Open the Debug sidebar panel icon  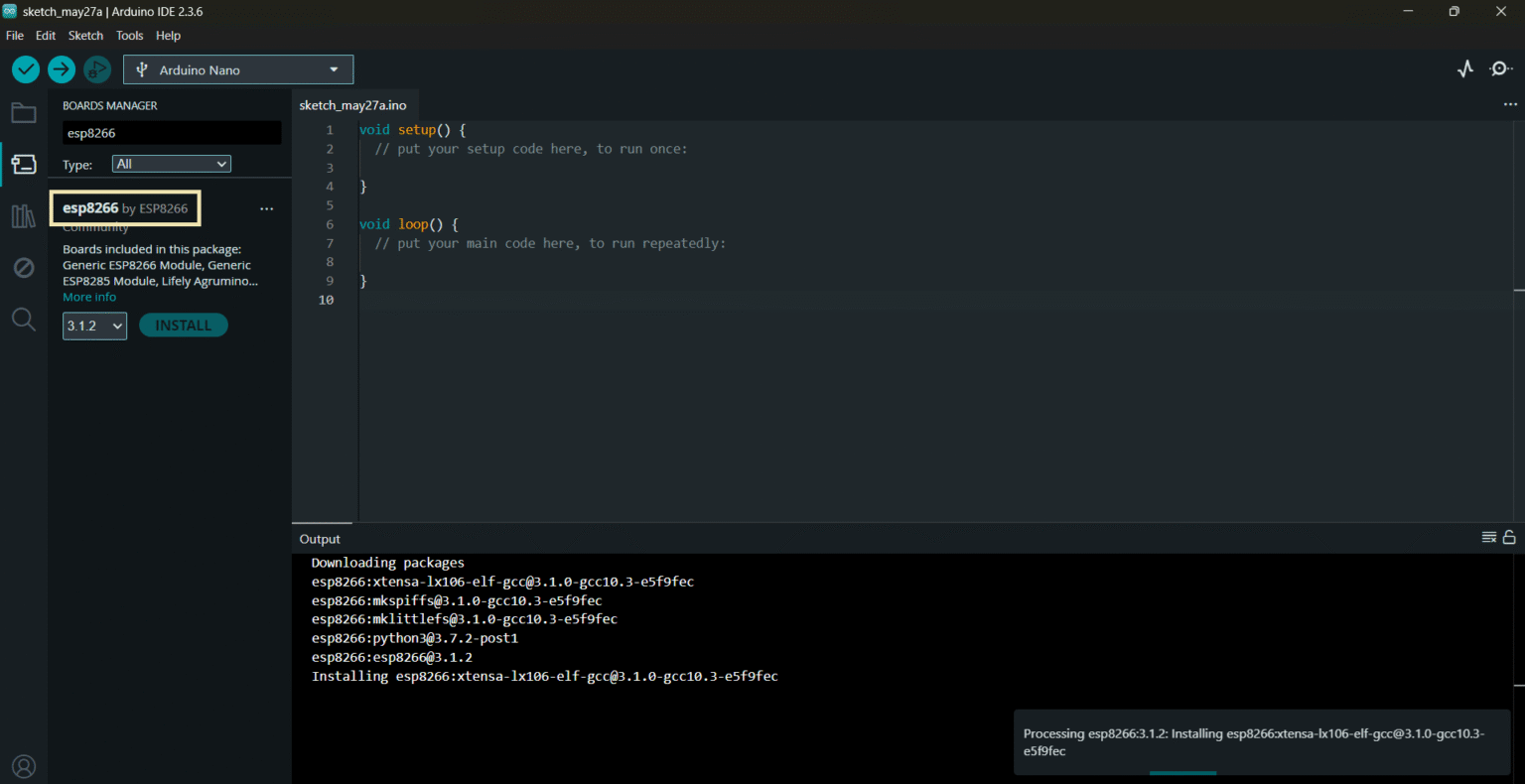click(x=23, y=267)
